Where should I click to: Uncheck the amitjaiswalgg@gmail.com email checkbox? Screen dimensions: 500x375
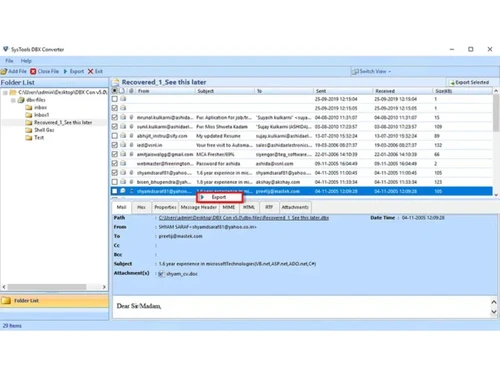coord(115,154)
